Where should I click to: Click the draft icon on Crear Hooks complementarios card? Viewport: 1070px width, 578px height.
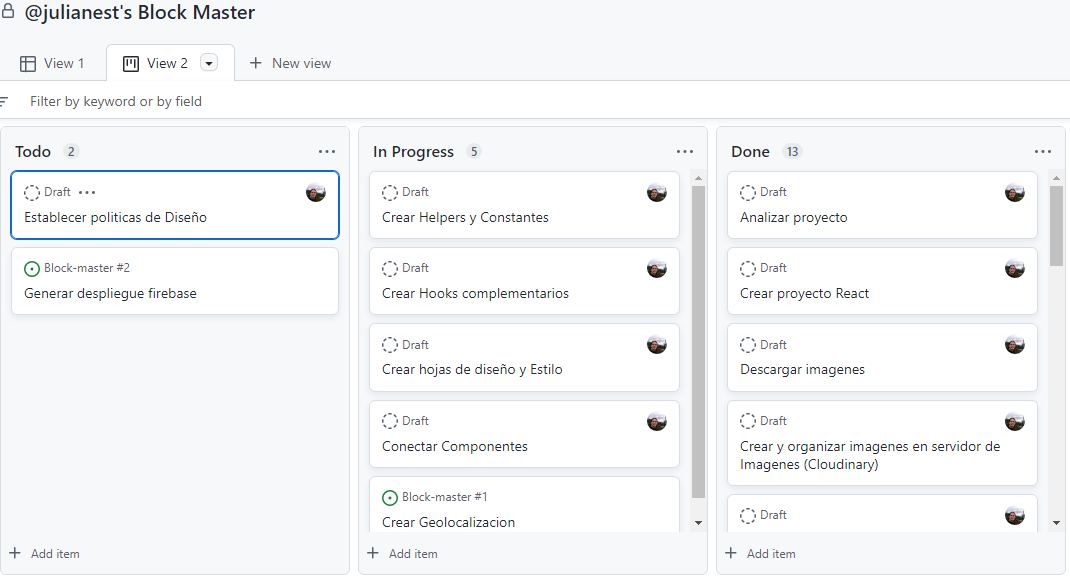point(387,268)
